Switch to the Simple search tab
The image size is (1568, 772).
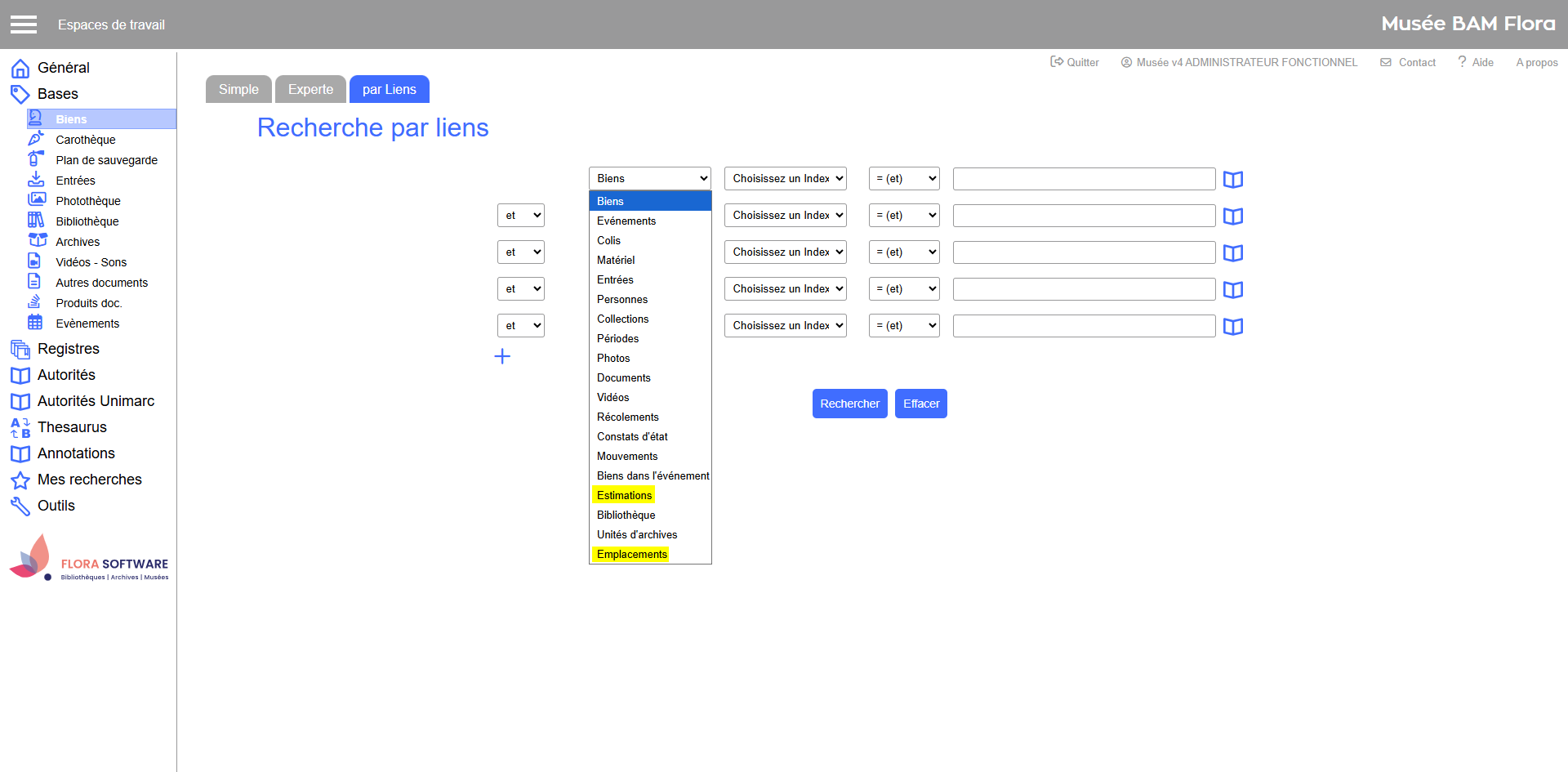tap(238, 90)
